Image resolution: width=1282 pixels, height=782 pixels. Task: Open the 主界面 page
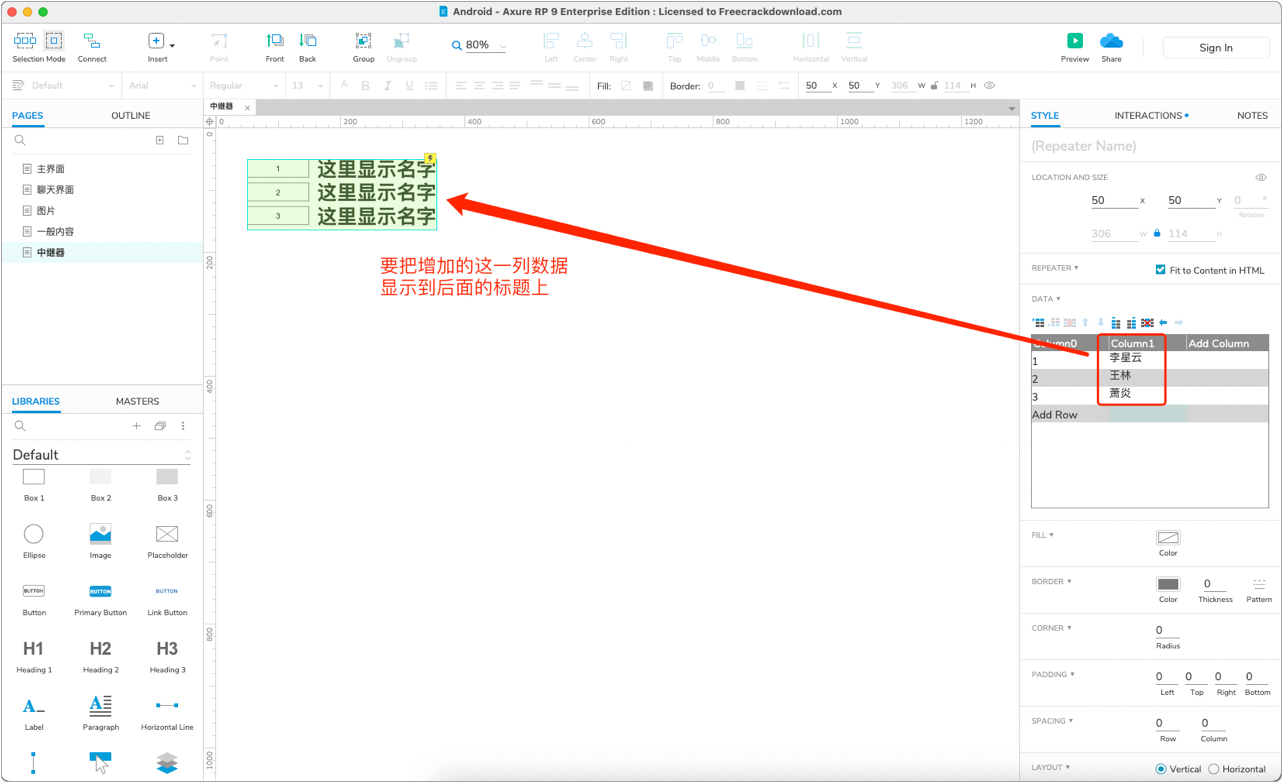tap(51, 169)
